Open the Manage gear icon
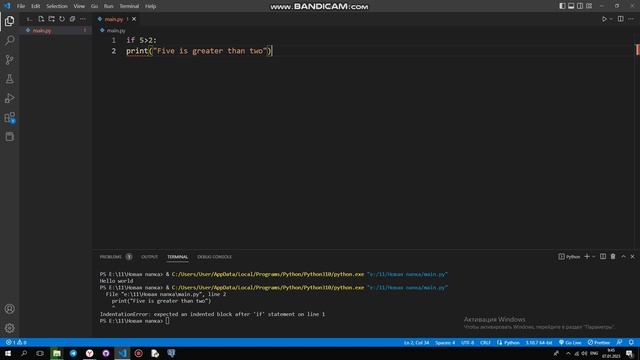640x360 pixels. coord(9,328)
